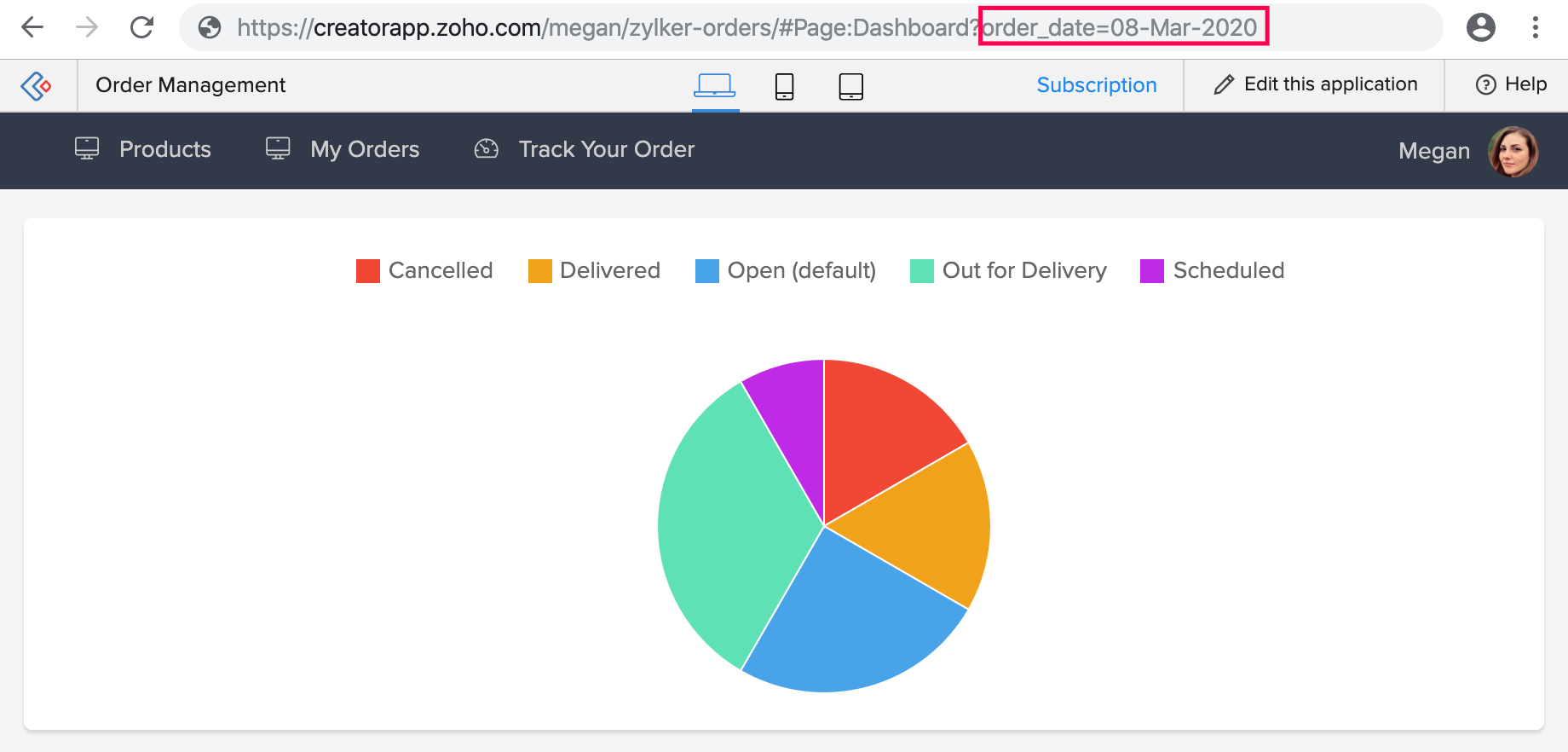Toggle the purple Scheduled legend swatch

click(x=1152, y=271)
